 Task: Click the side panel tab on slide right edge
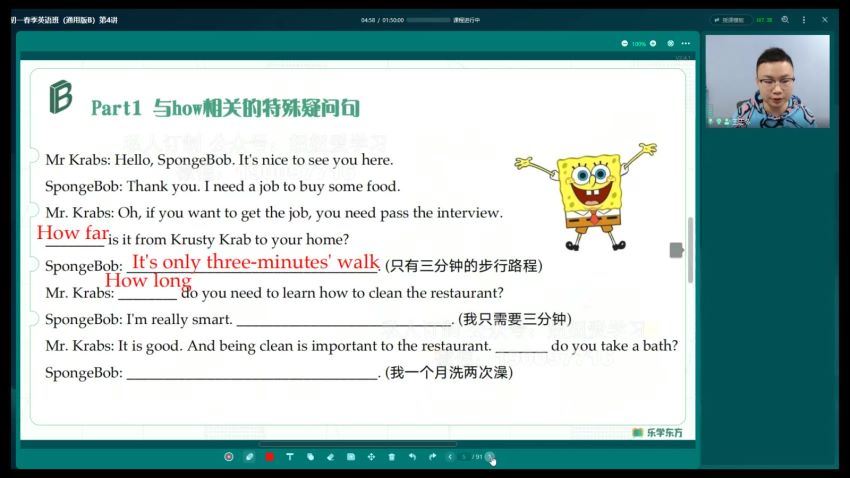(676, 250)
